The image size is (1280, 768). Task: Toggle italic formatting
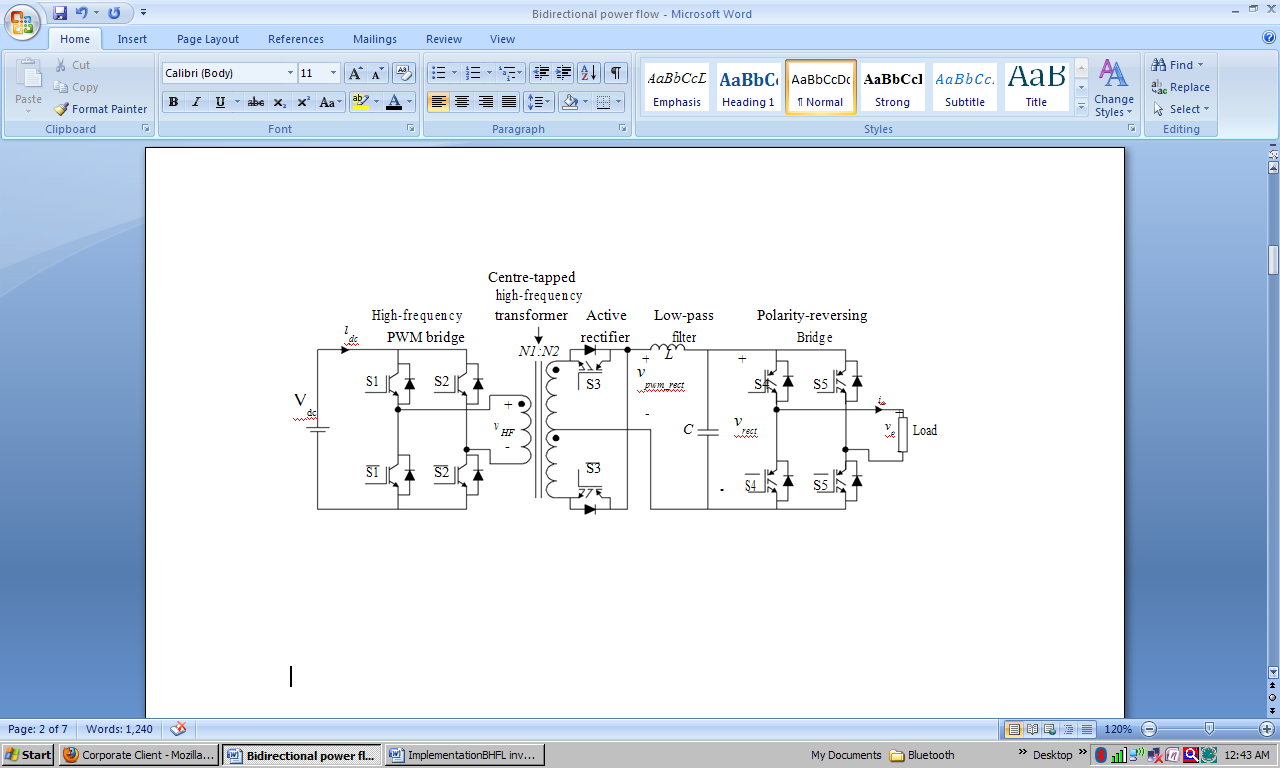(x=196, y=102)
